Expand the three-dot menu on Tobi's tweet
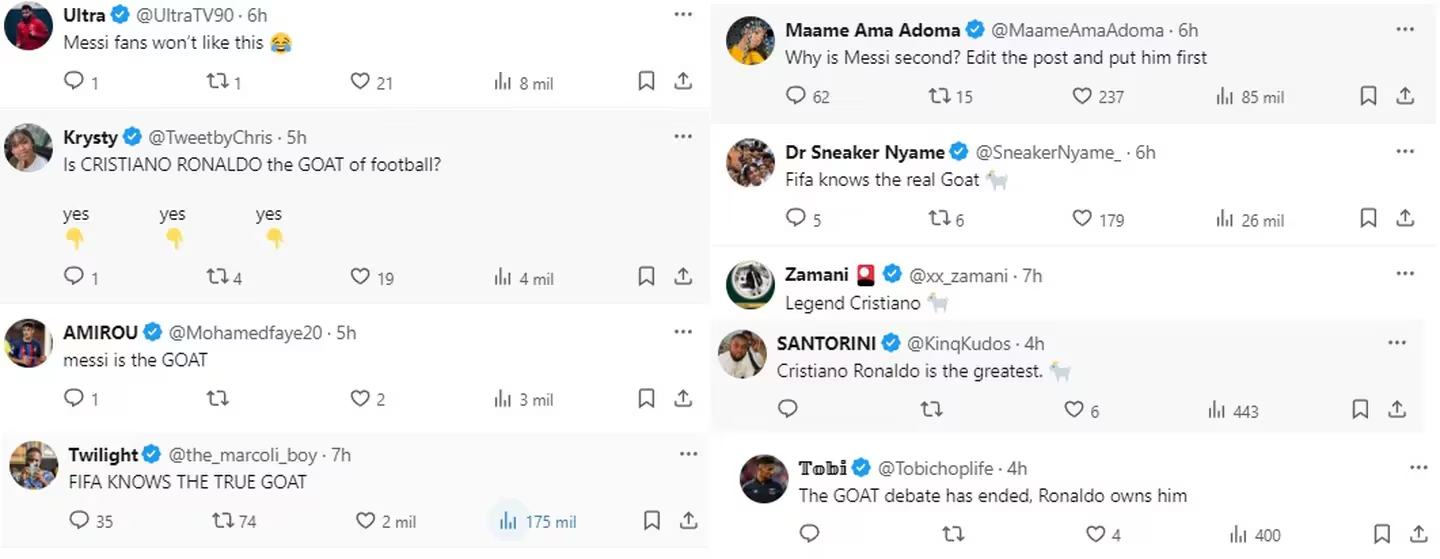The image size is (1440, 559). (x=1418, y=468)
